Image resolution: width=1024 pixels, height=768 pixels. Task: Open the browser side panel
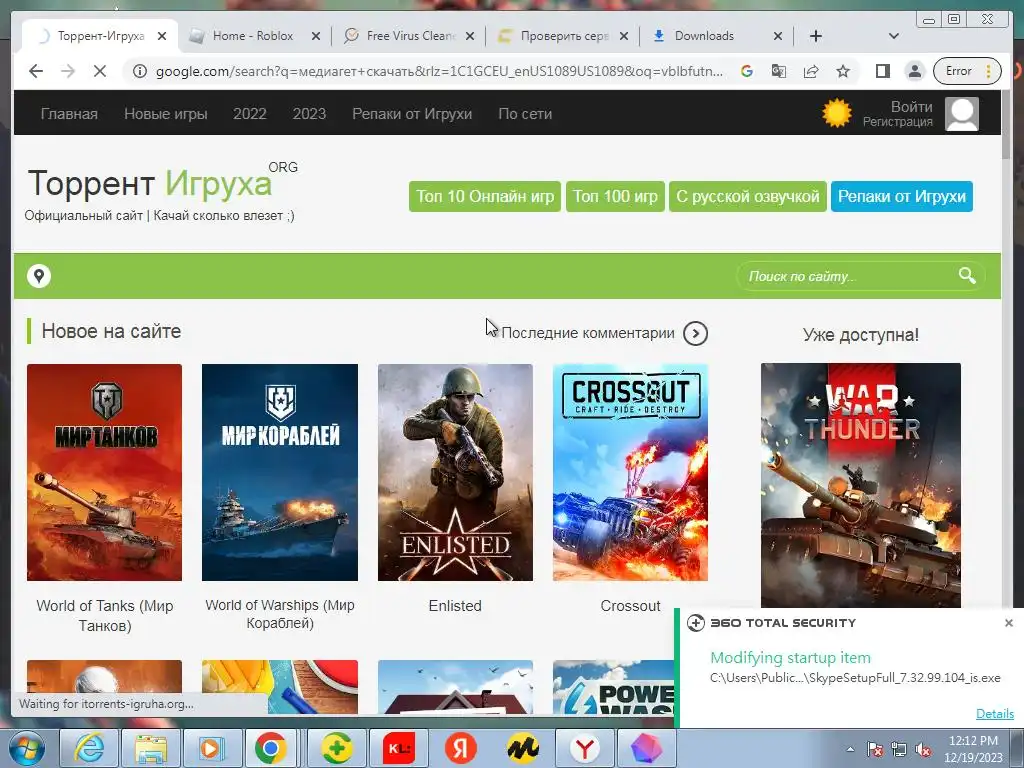[882, 71]
